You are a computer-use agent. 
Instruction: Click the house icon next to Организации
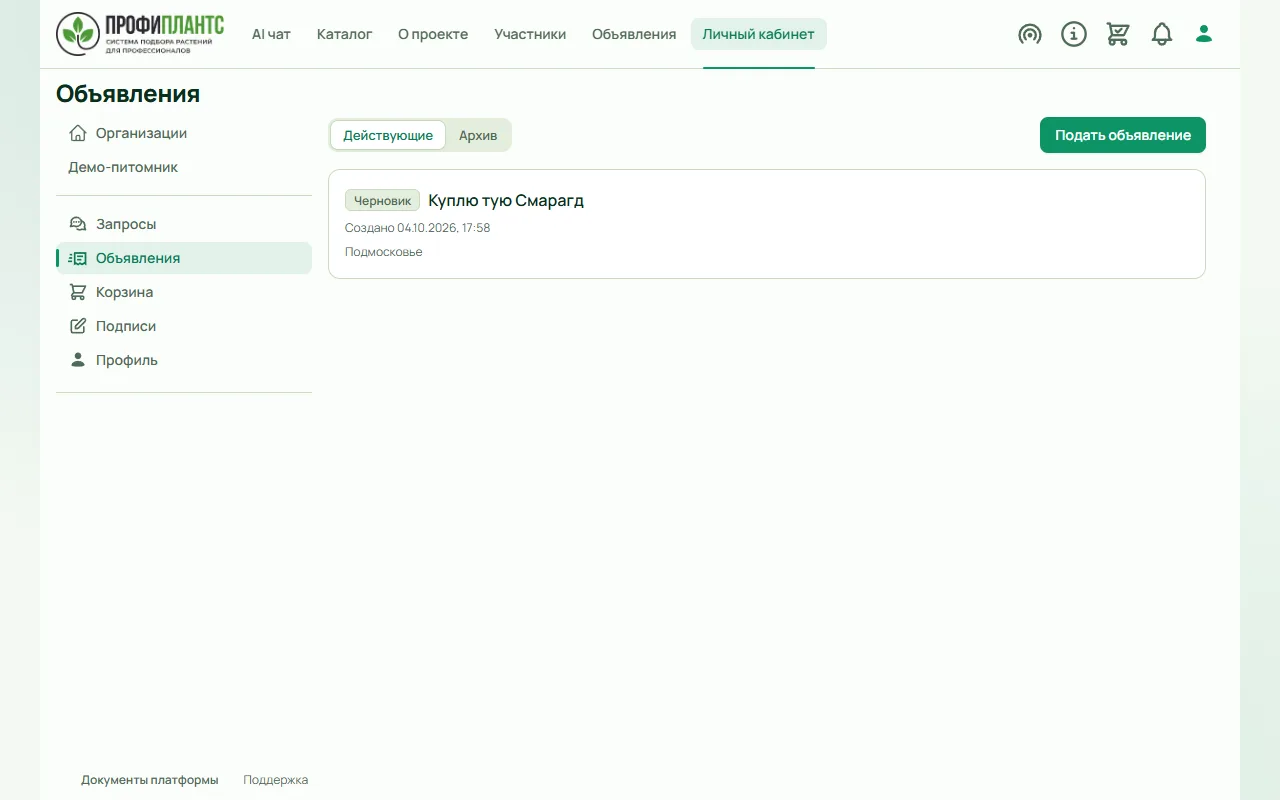tap(78, 133)
